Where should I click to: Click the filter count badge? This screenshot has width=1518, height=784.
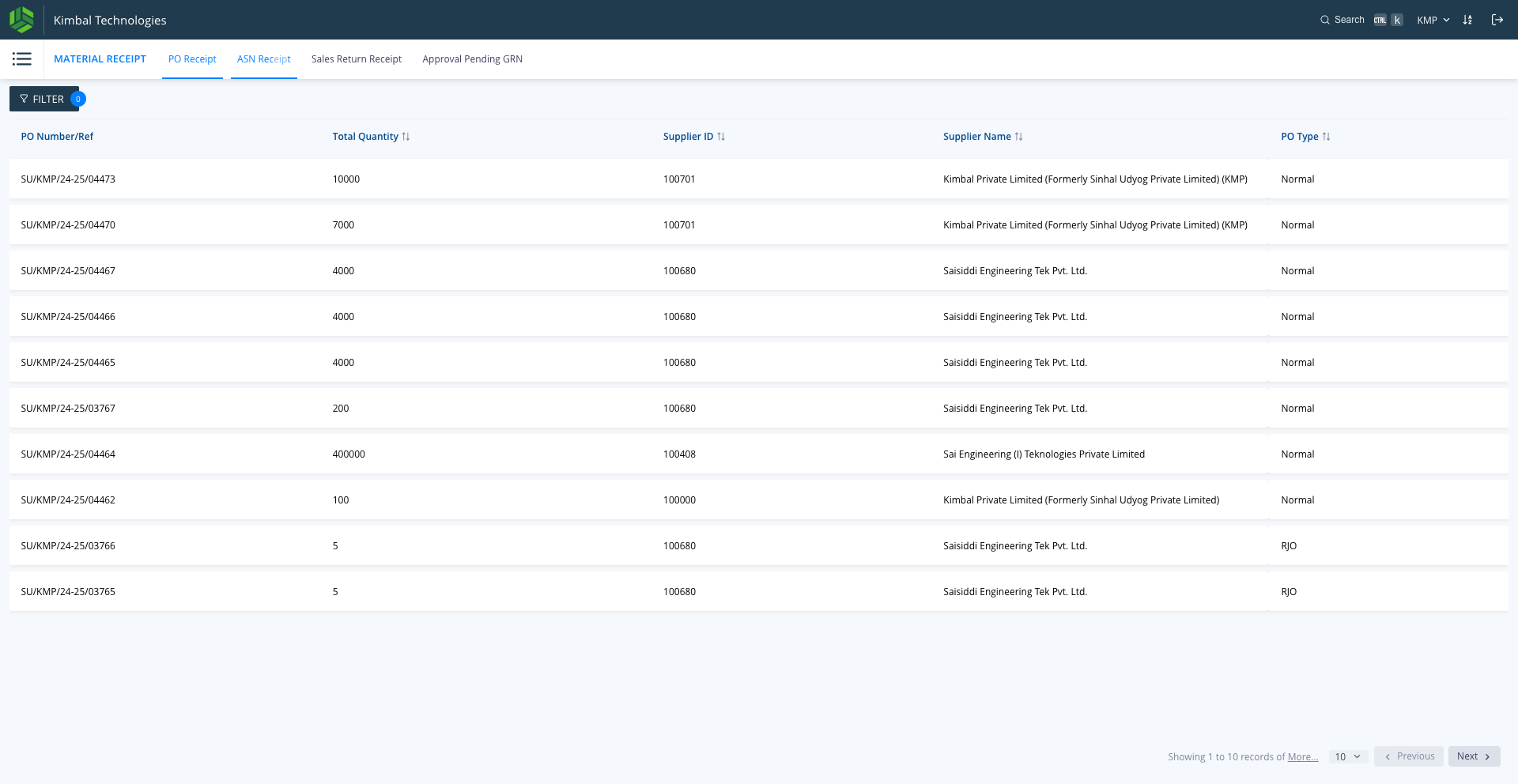[78, 99]
